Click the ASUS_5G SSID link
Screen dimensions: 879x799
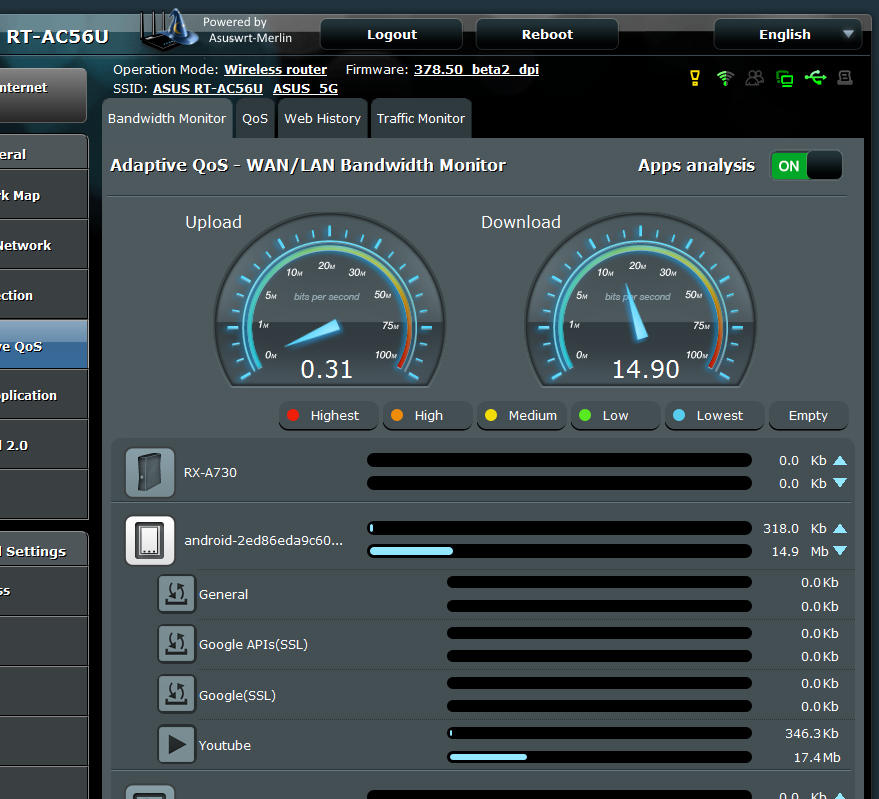point(305,89)
